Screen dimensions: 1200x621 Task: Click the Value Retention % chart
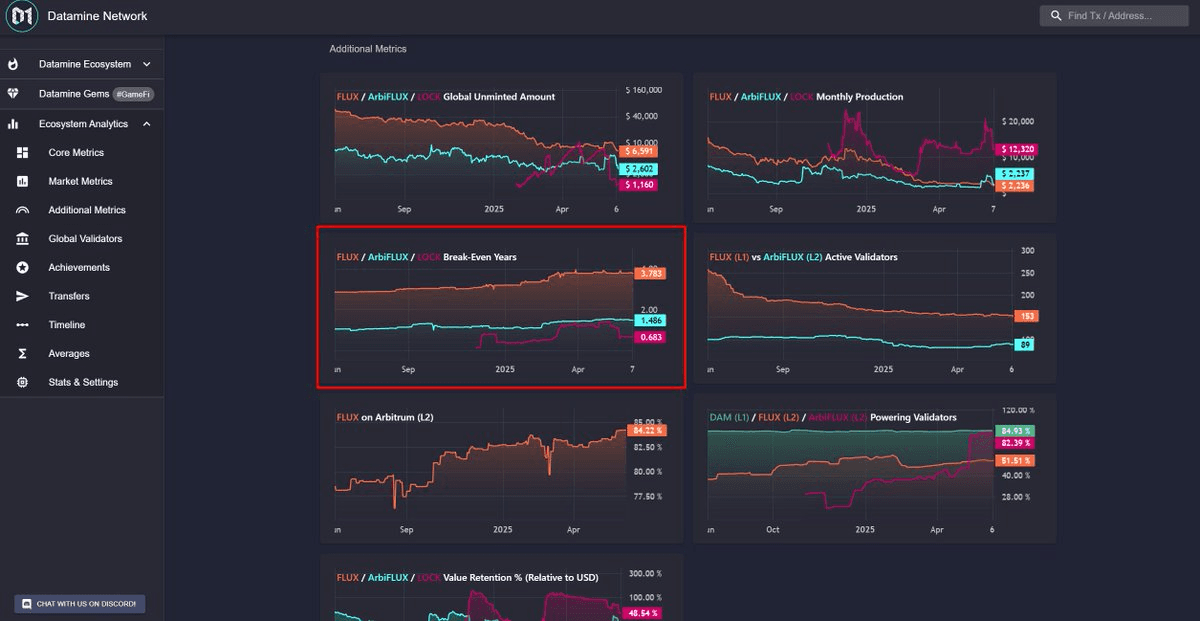click(501, 587)
